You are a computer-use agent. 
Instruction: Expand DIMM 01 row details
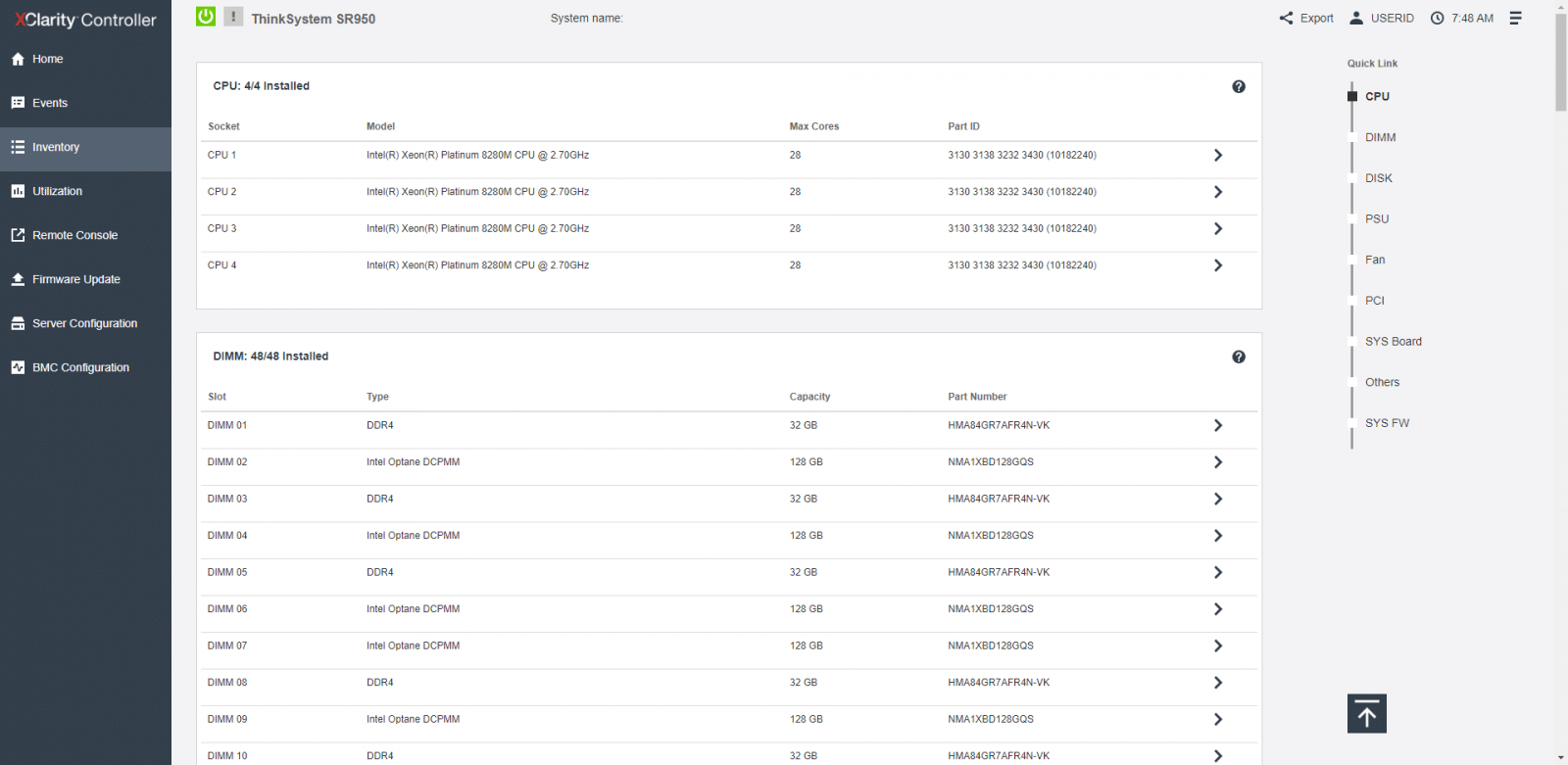pyautogui.click(x=1218, y=425)
